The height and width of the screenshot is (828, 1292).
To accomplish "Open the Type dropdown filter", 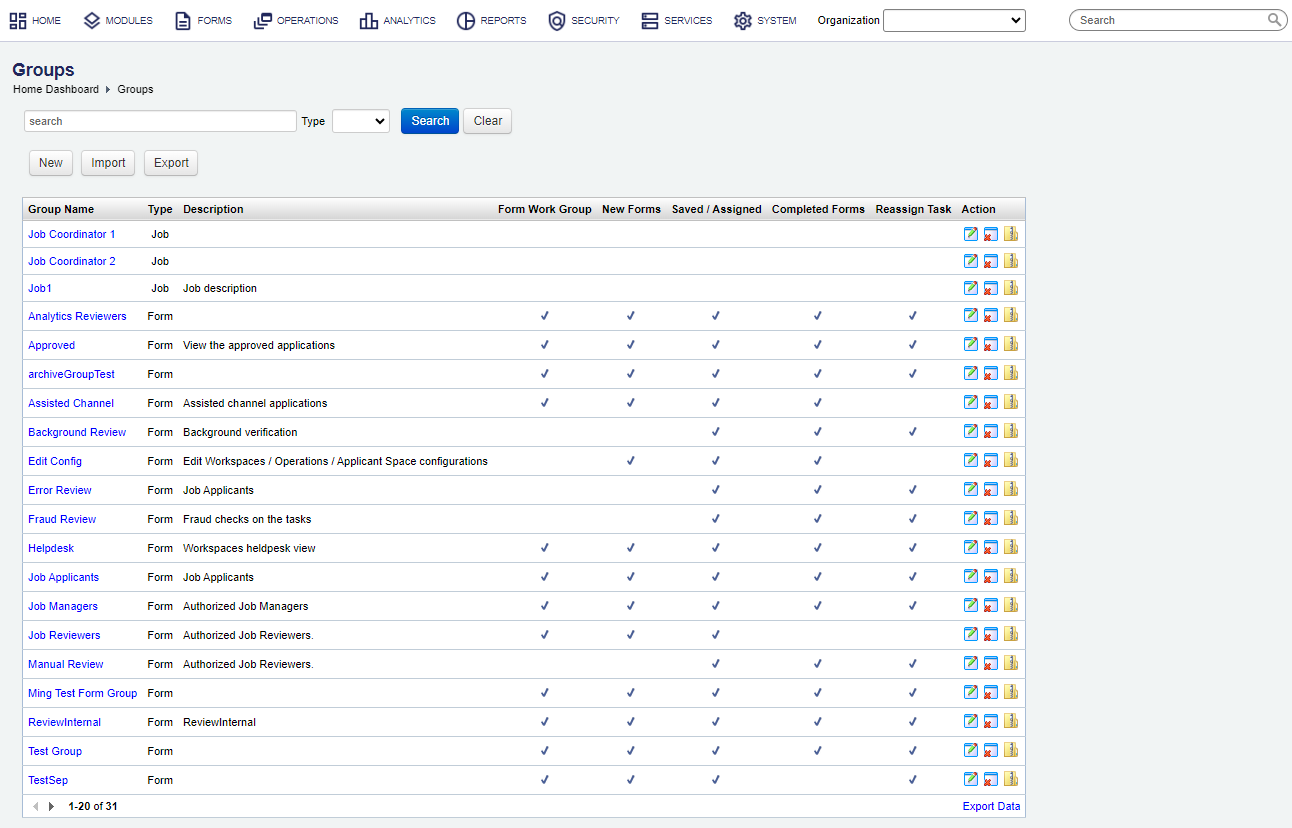I will coord(360,120).
